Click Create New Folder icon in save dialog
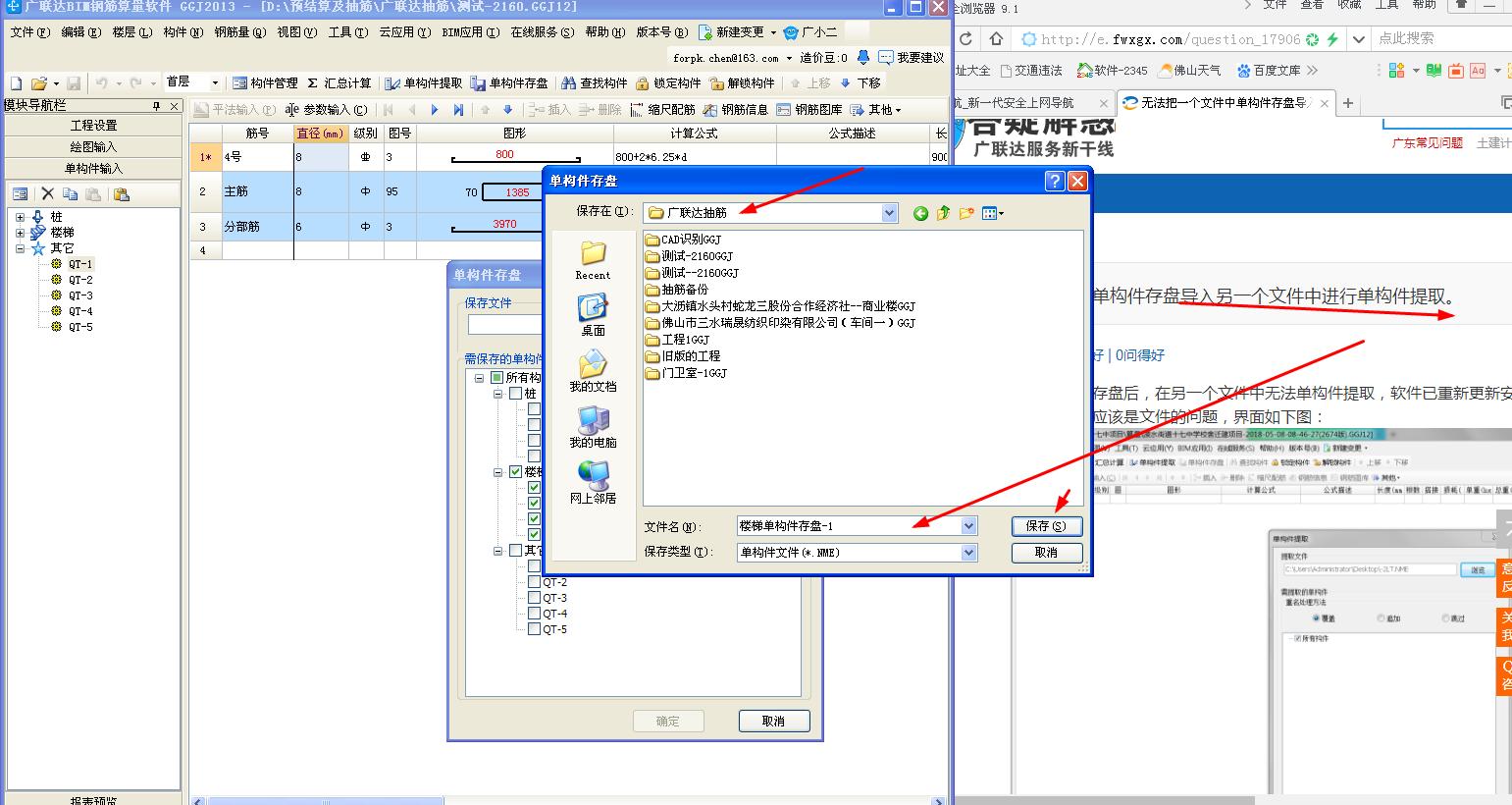This screenshot has height=805, width=1512. pyautogui.click(x=966, y=213)
